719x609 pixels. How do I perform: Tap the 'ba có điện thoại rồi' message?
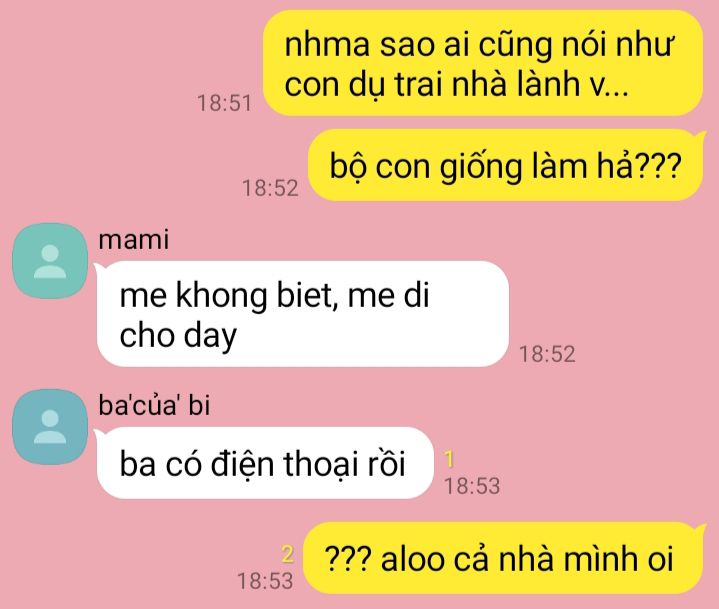pos(264,463)
